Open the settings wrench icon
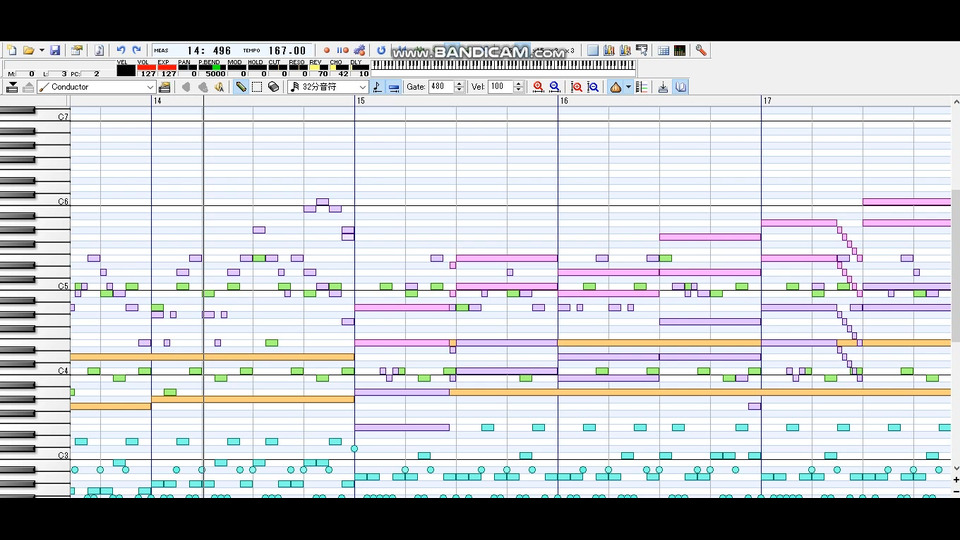 pyautogui.click(x=701, y=50)
